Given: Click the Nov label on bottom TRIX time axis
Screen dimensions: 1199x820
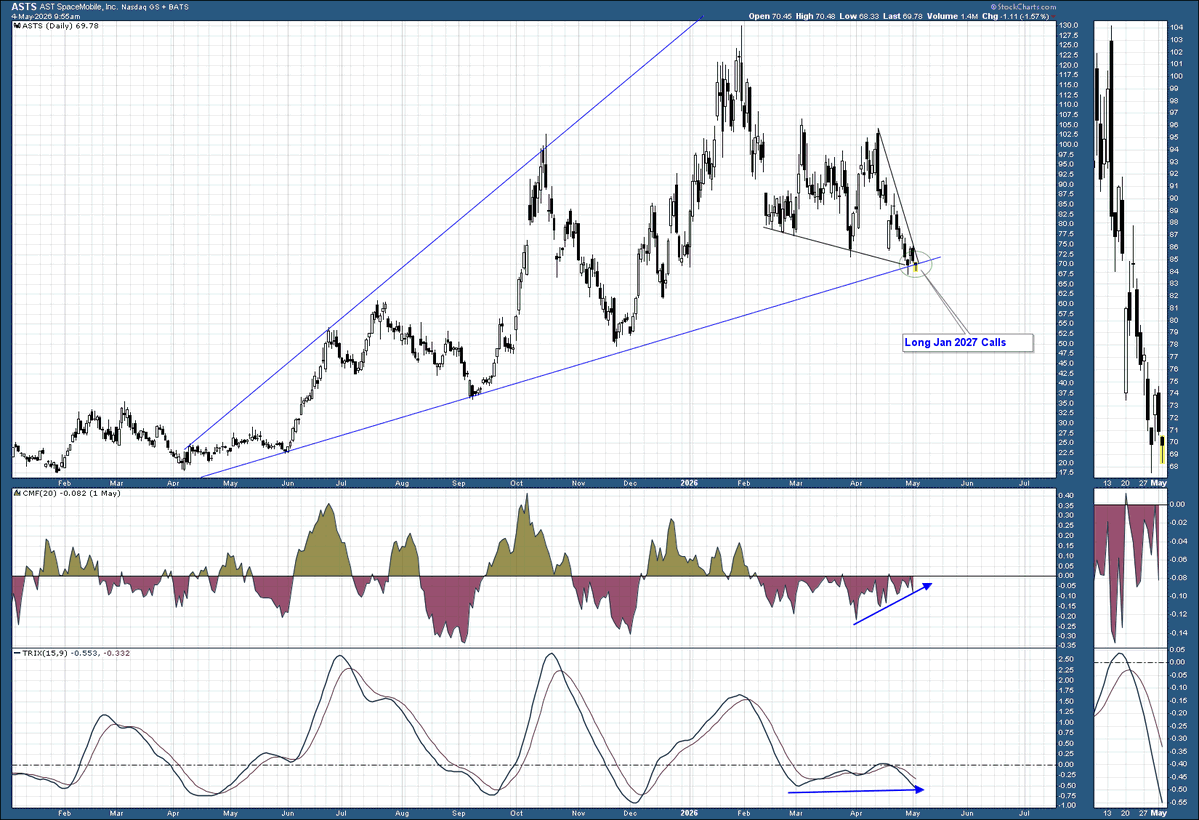Looking at the screenshot, I should point(578,813).
